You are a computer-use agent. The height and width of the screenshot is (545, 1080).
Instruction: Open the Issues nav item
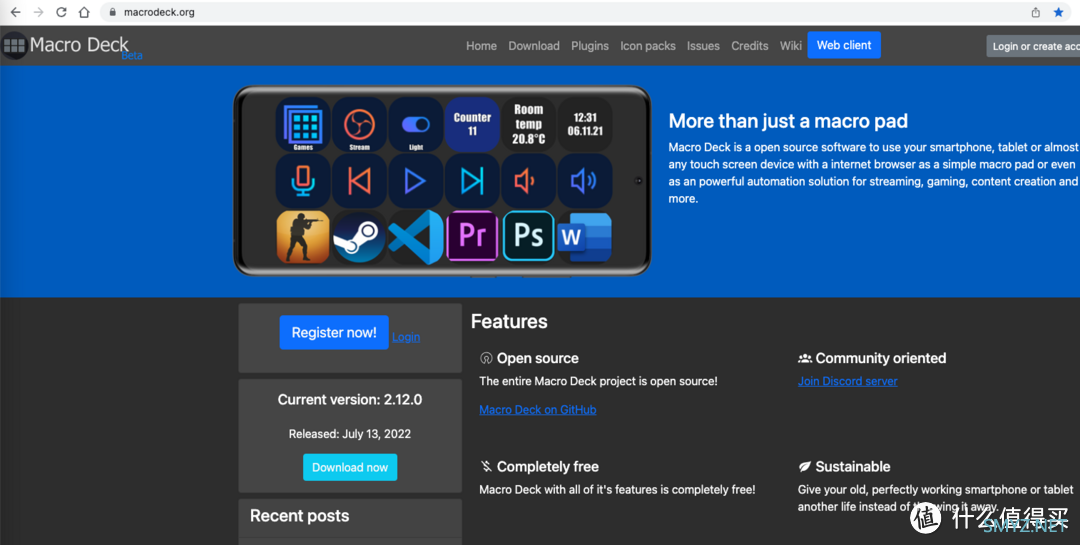coord(703,45)
